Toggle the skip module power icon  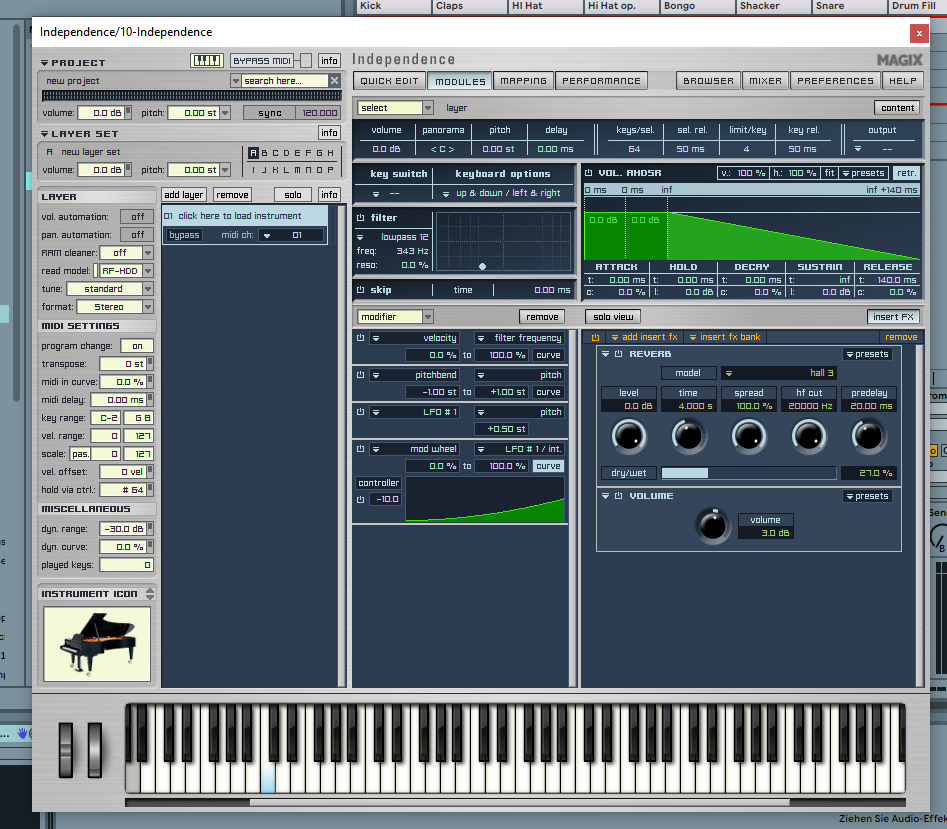click(361, 290)
